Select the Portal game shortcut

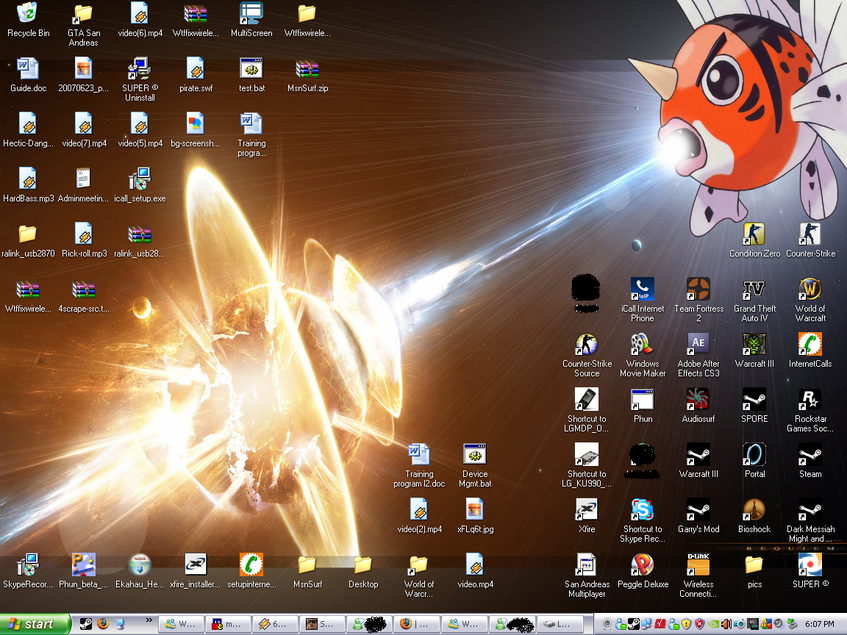click(x=754, y=461)
